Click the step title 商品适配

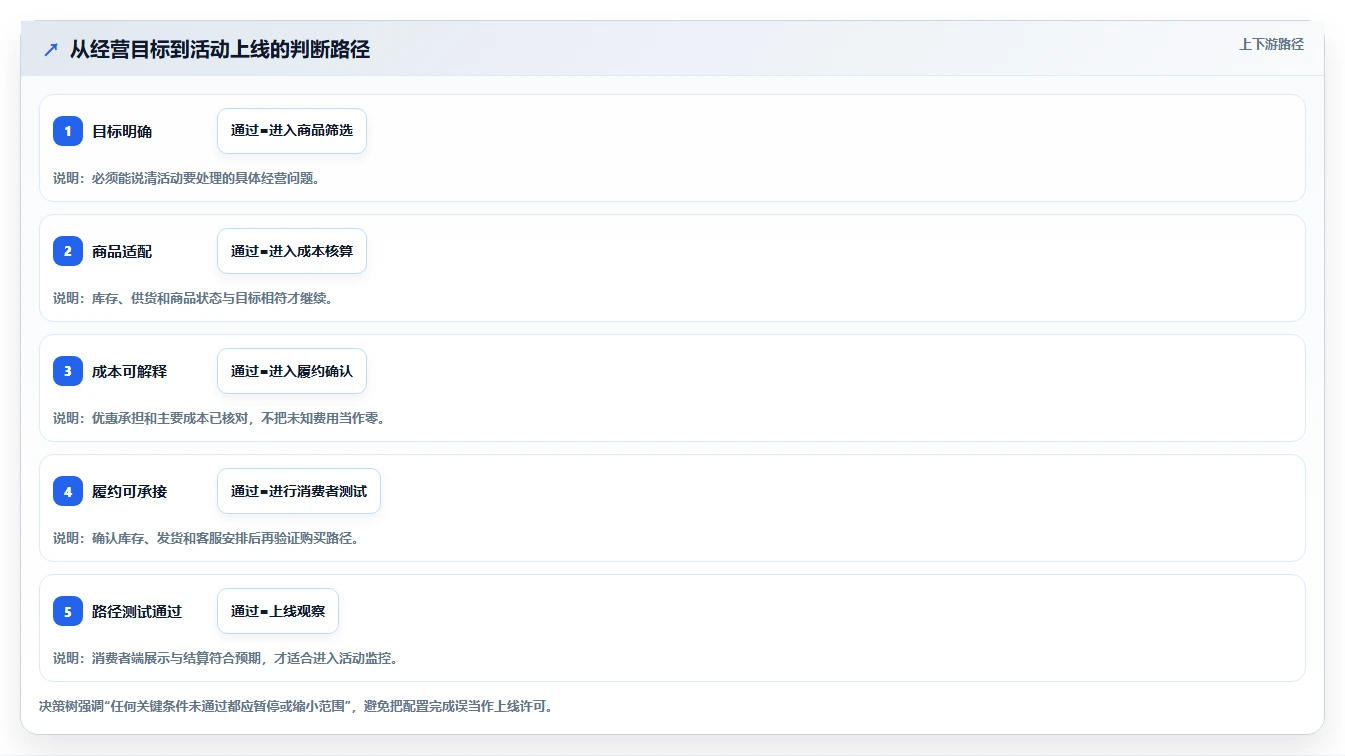[x=122, y=251]
